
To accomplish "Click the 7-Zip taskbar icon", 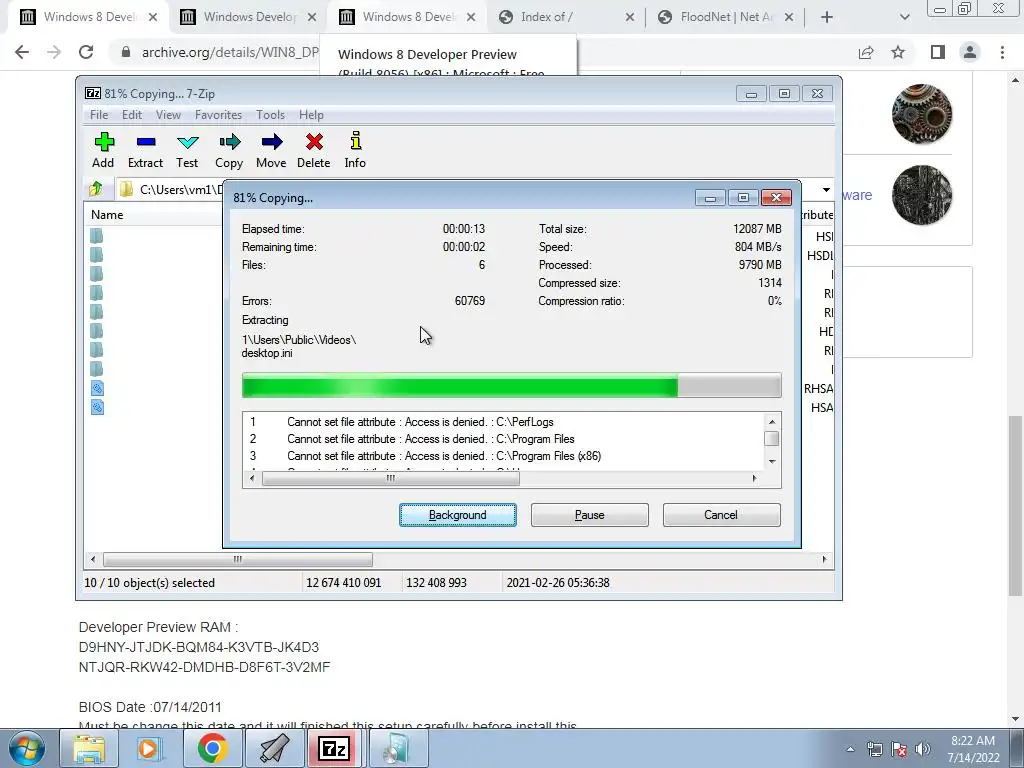I will [336, 748].
